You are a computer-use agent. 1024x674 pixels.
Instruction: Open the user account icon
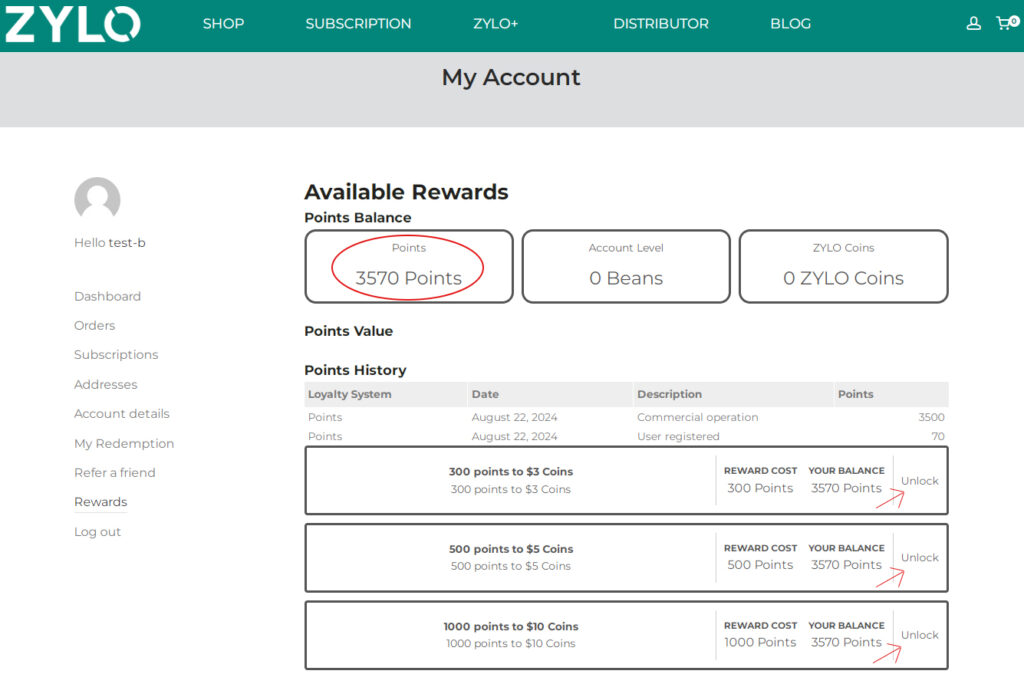973,24
